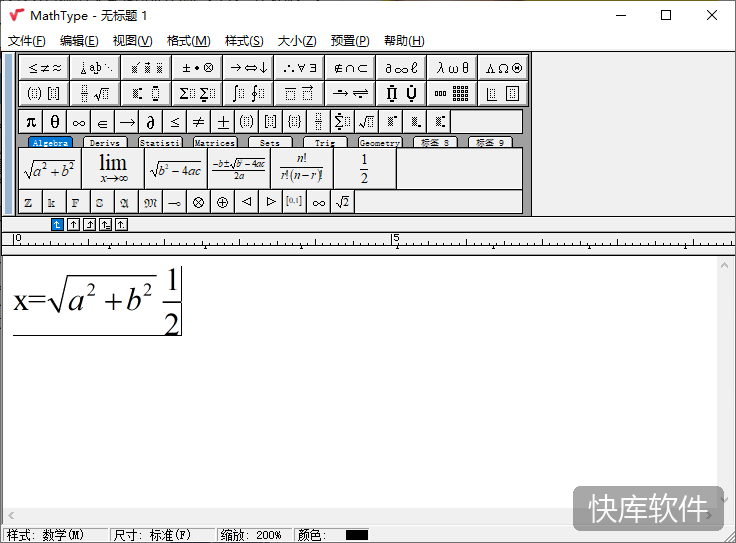Open the uppercase Greek letters palette (ΛΩ)
Image resolution: width=736 pixels, height=543 pixels.
pyautogui.click(x=503, y=68)
